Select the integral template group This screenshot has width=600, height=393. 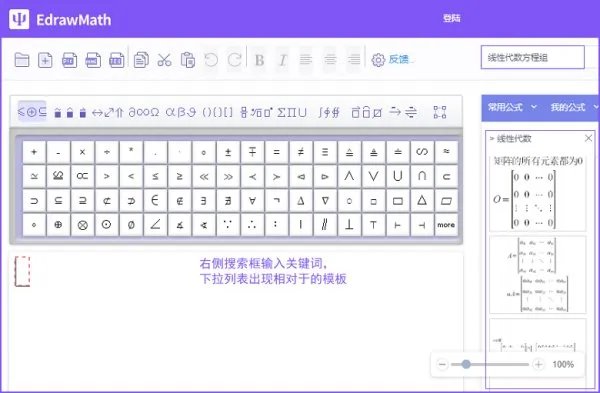coord(329,113)
